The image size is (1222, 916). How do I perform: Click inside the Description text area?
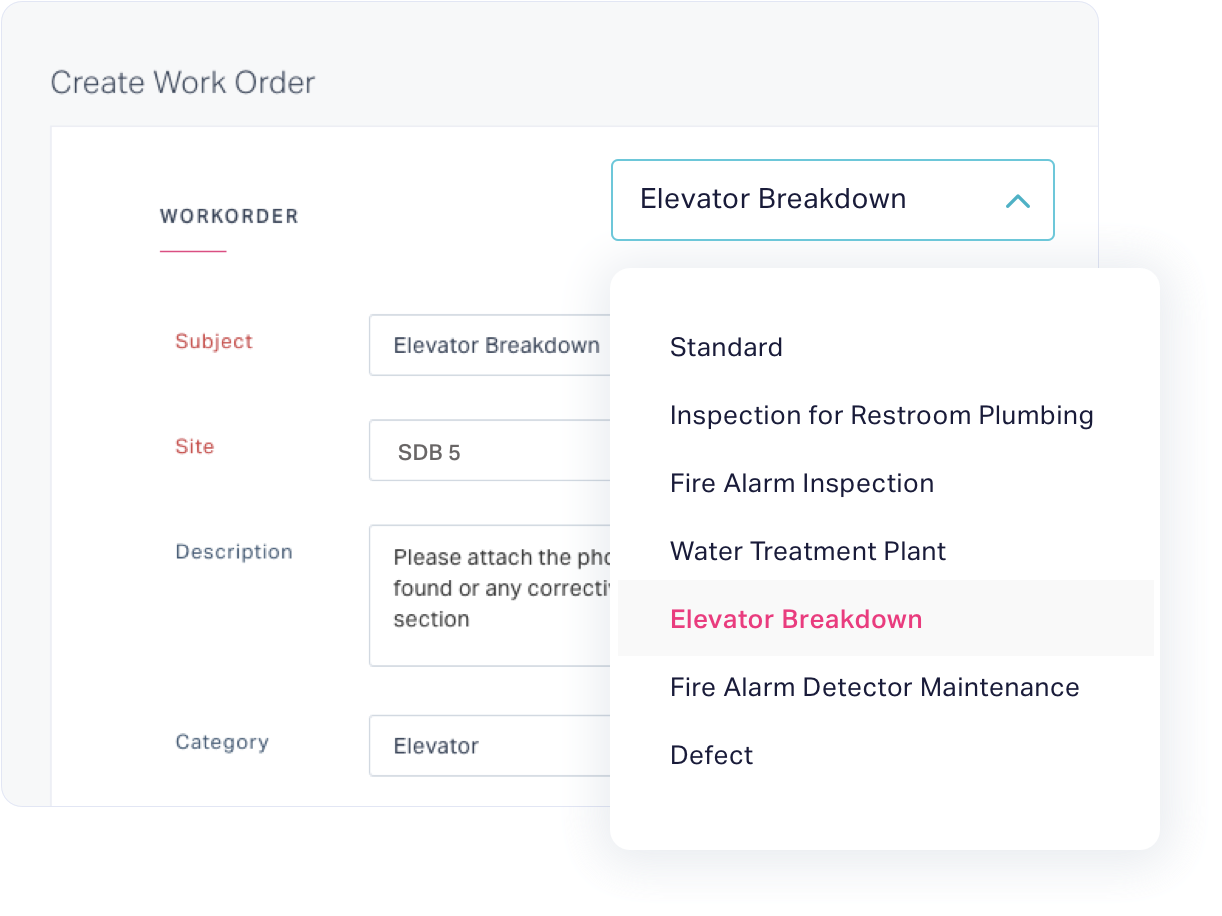click(x=490, y=595)
